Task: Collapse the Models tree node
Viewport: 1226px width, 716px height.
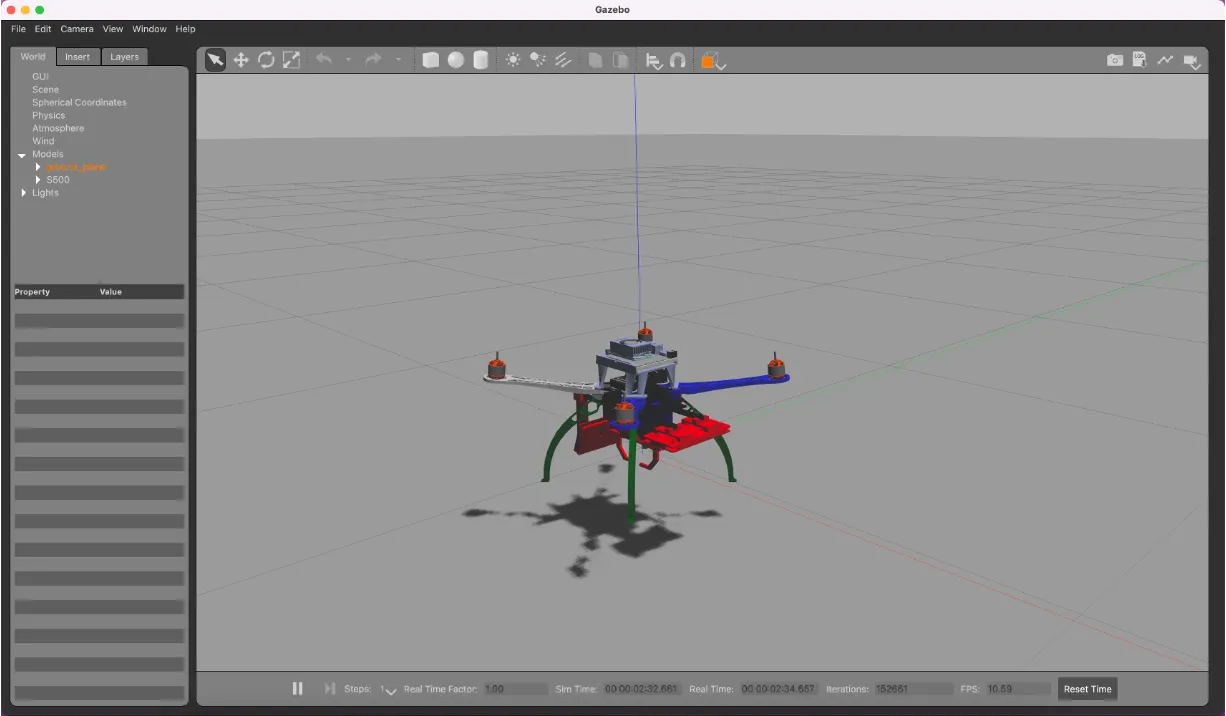Action: [x=22, y=155]
